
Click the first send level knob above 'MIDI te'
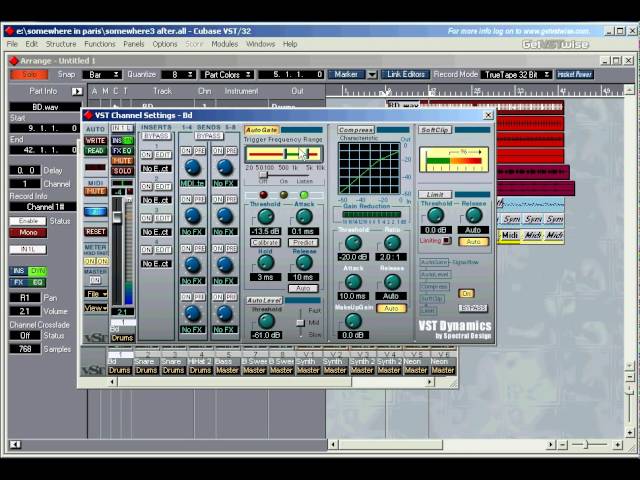click(192, 167)
